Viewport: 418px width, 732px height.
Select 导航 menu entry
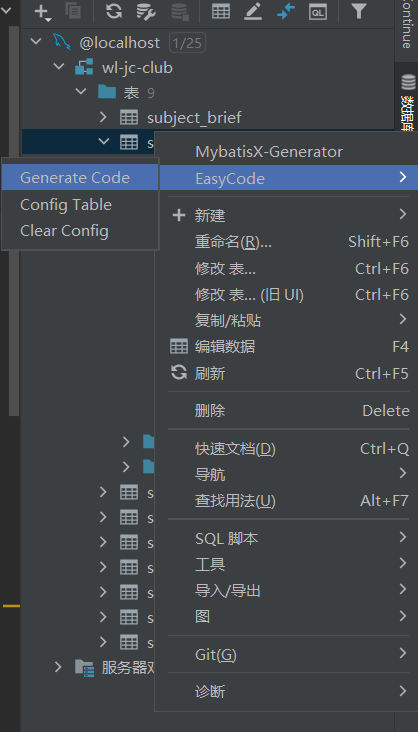[288, 475]
